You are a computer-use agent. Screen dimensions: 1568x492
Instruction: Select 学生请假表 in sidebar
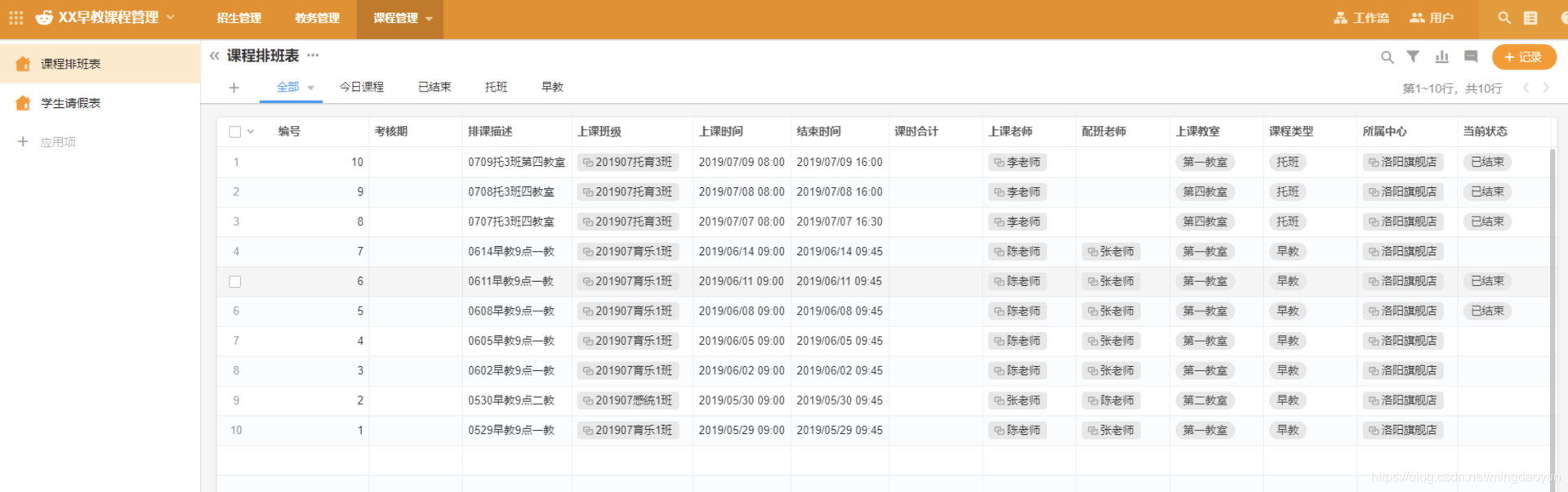point(100,103)
